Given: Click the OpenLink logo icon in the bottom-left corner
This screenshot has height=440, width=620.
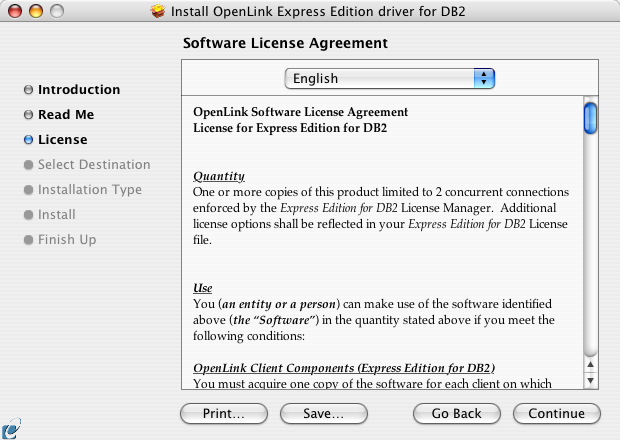Looking at the screenshot, I should point(11,429).
